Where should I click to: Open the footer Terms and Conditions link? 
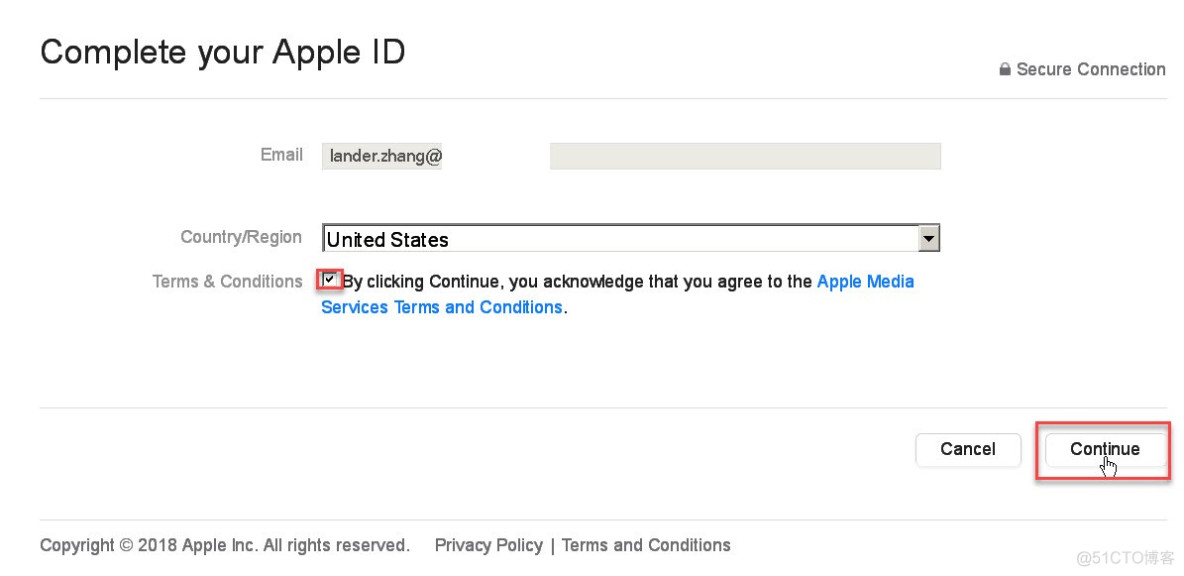pos(646,545)
